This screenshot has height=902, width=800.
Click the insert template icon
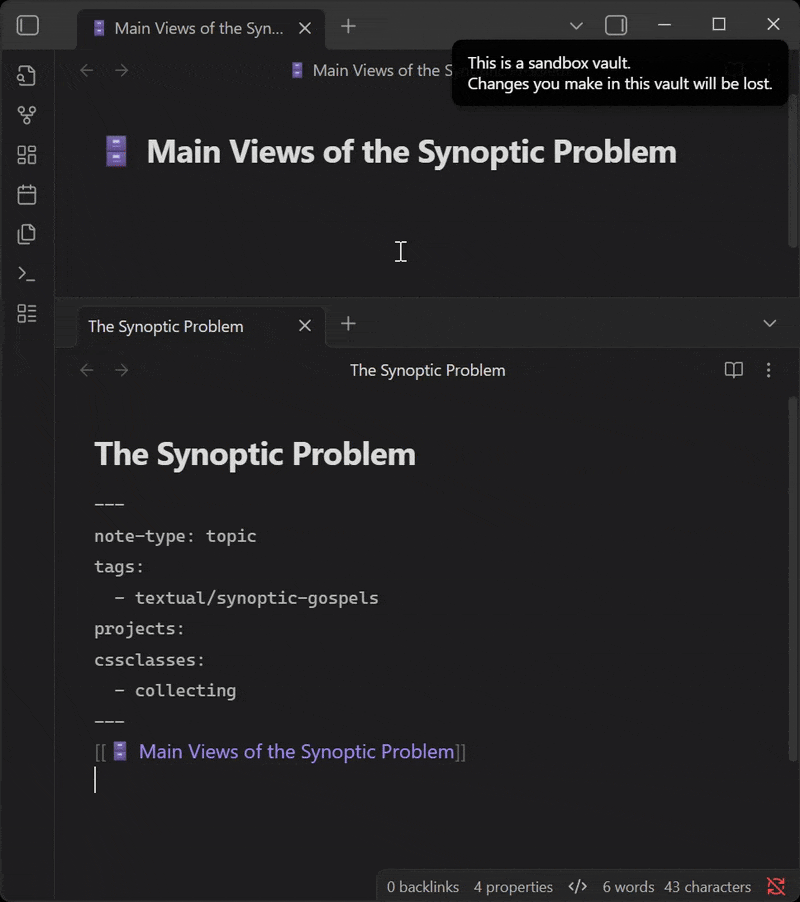point(27,234)
